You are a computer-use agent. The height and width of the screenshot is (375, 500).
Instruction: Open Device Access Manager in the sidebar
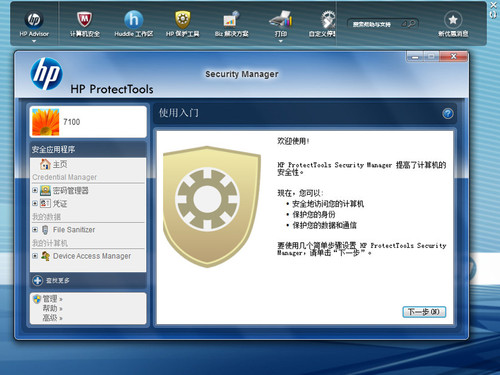click(x=92, y=256)
